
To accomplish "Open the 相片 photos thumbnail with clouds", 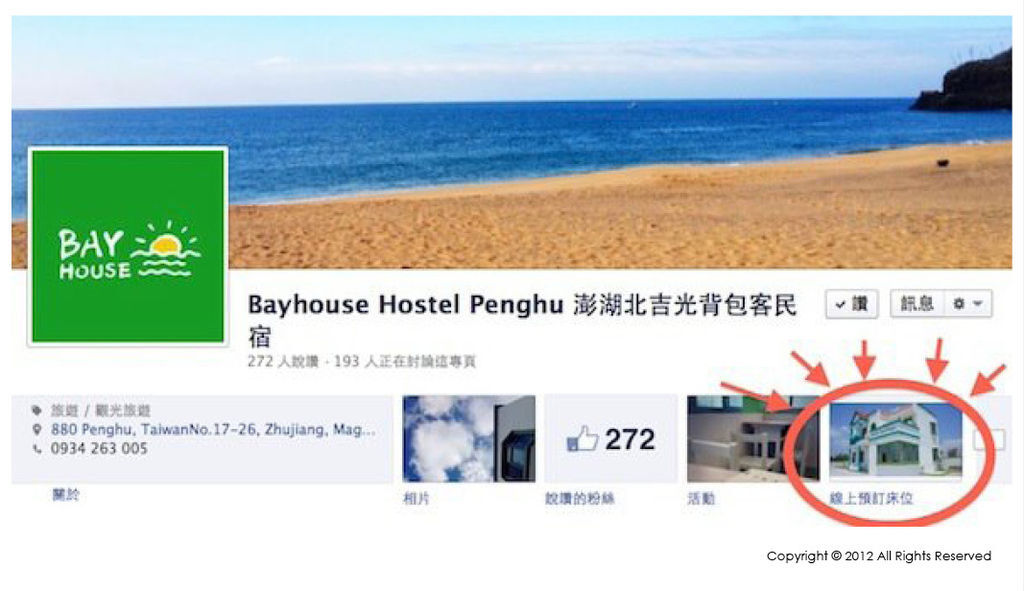I will coord(469,439).
